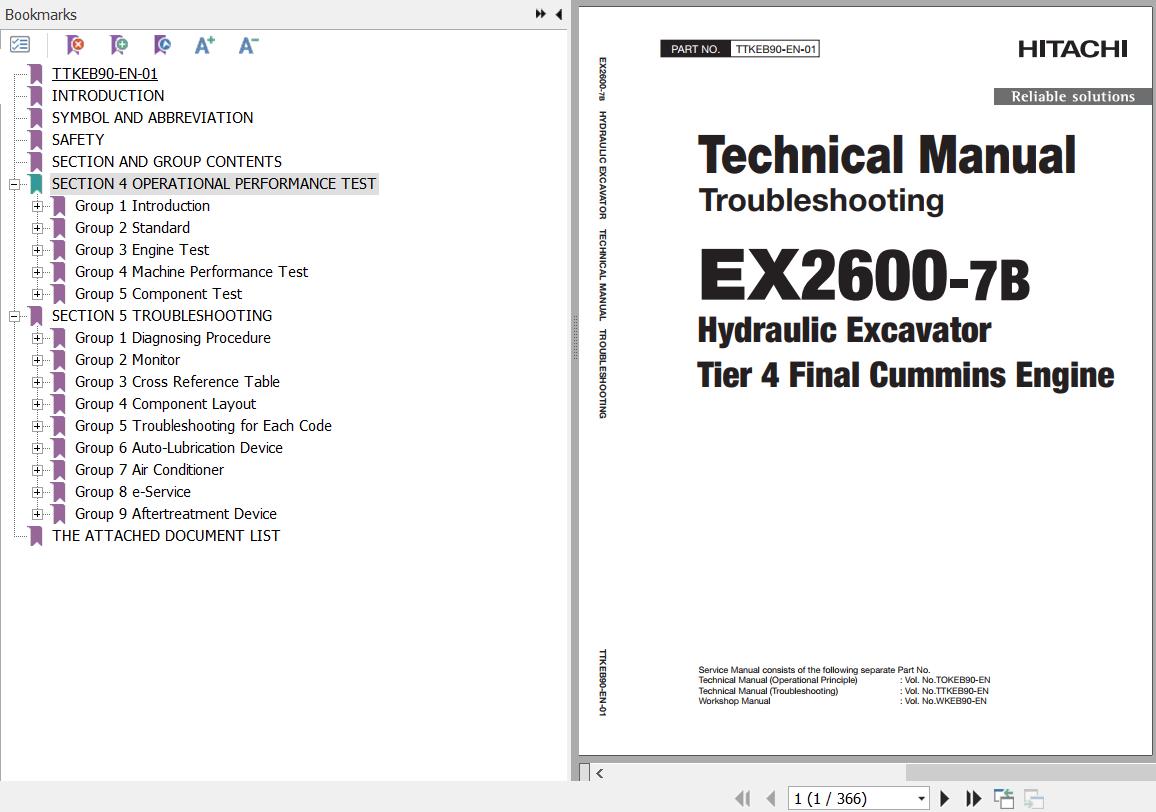Screen dimensions: 1156x812
Task: Expand Group 5 Troubleshooting for Each Code
Action: click(x=38, y=426)
